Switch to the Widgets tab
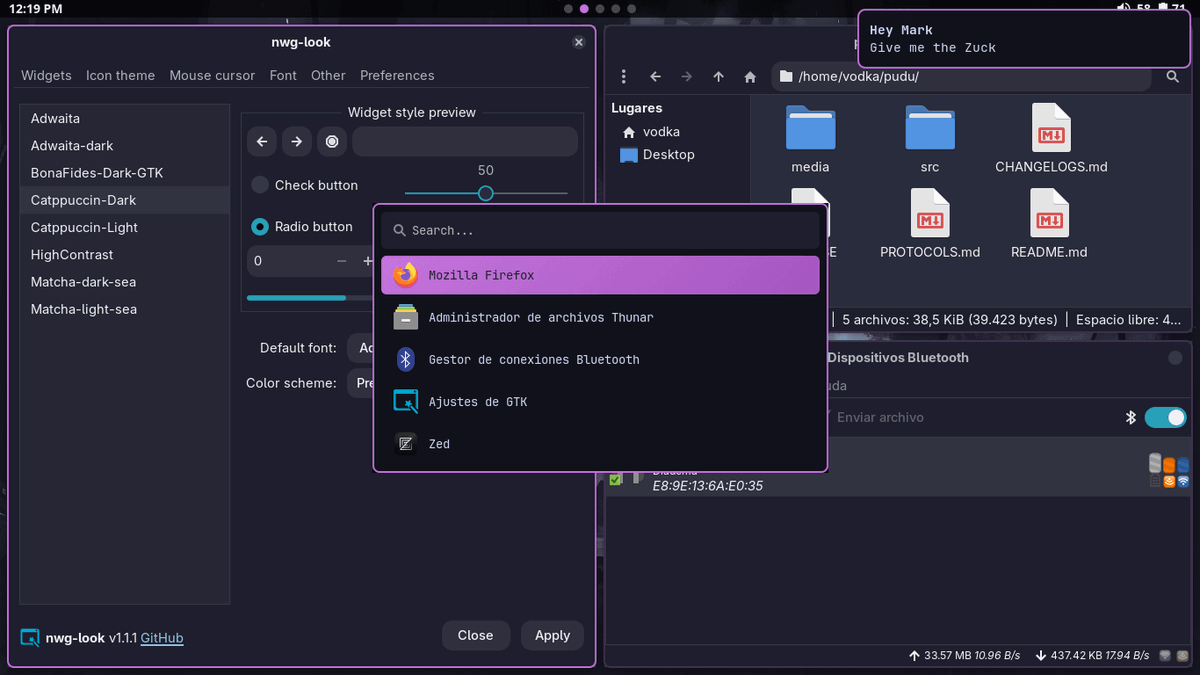 pyautogui.click(x=46, y=75)
